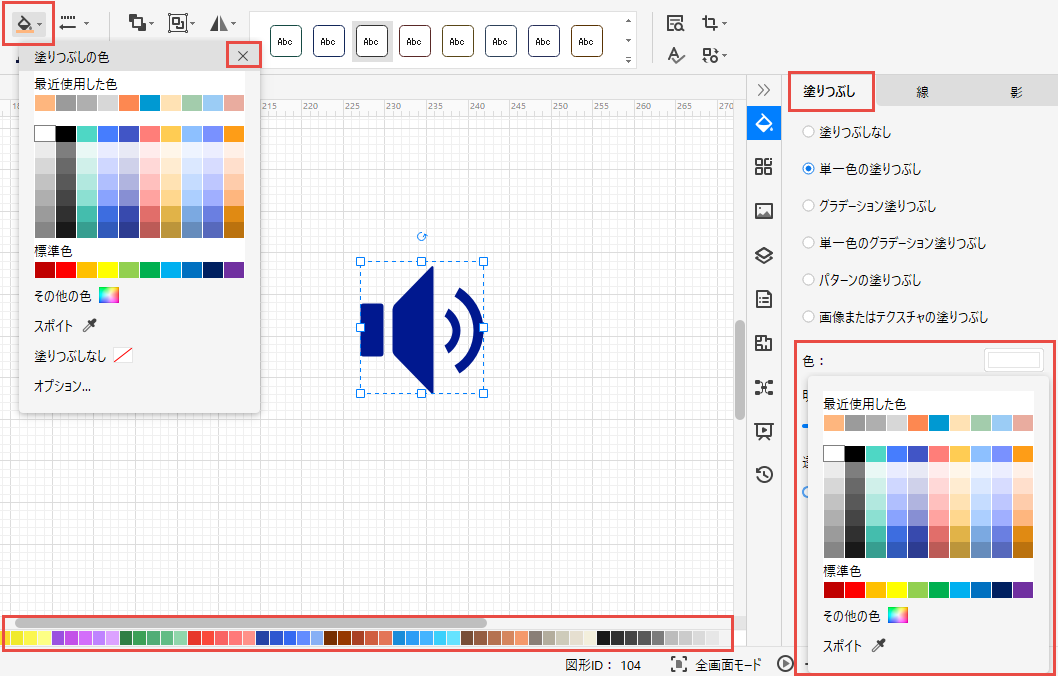Image resolution: width=1058 pixels, height=676 pixels.
Task: Expand the style gallery more arrow
Action: pos(628,60)
